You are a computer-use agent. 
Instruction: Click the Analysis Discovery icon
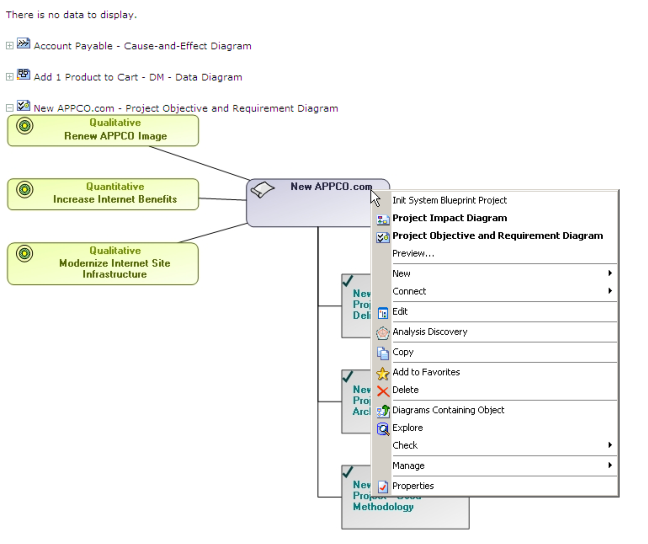point(382,332)
